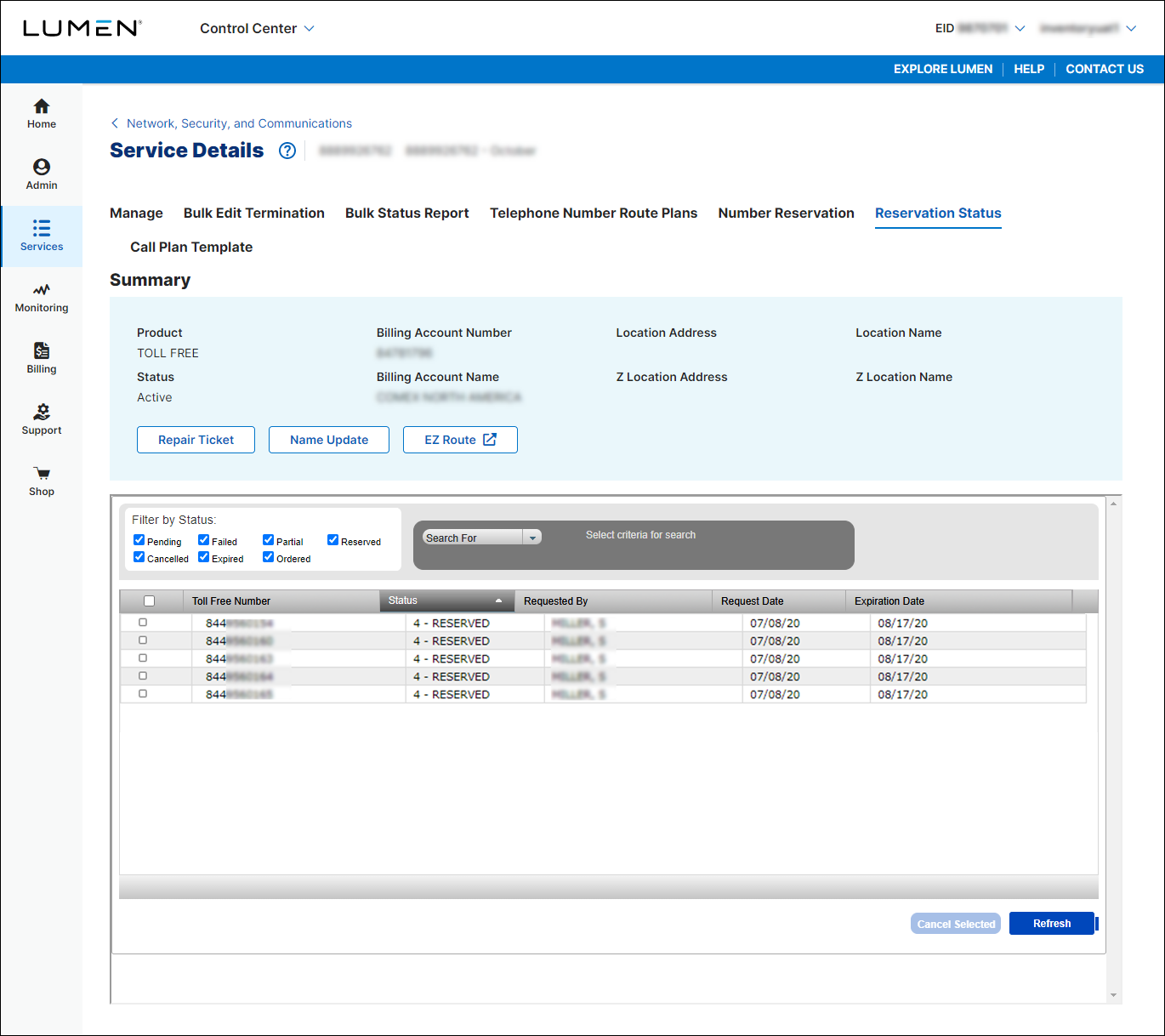Uncheck the Pending status filter

coord(139,540)
